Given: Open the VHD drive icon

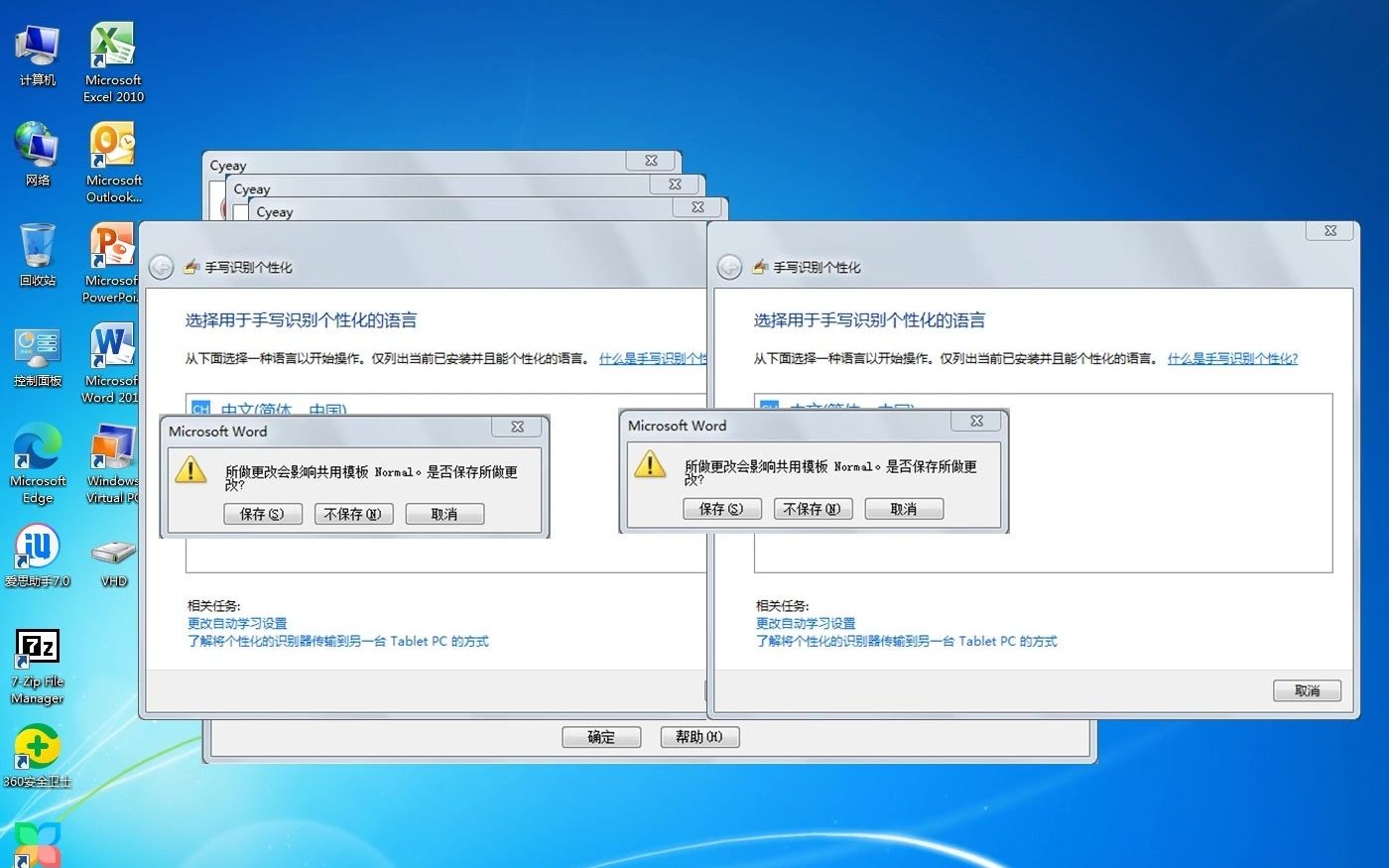Looking at the screenshot, I should pyautogui.click(x=113, y=562).
